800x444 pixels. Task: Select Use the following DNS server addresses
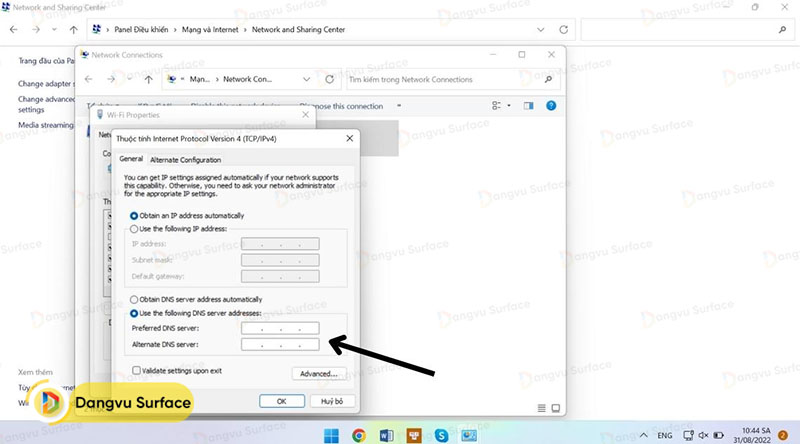coord(195,313)
